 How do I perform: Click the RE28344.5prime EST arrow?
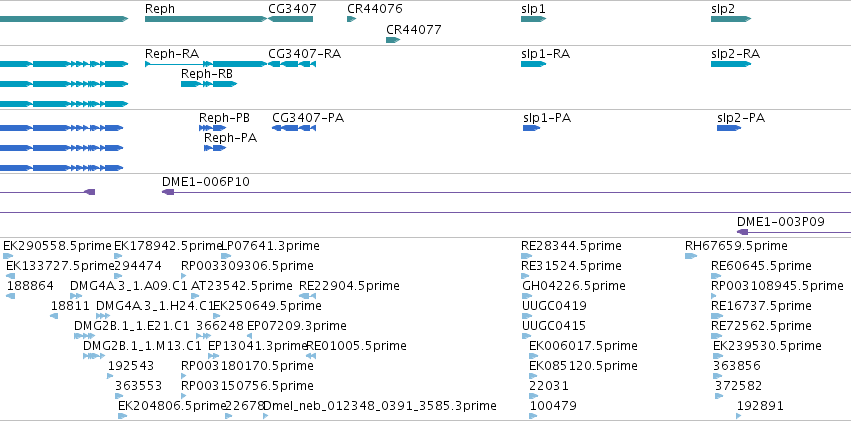click(526, 256)
